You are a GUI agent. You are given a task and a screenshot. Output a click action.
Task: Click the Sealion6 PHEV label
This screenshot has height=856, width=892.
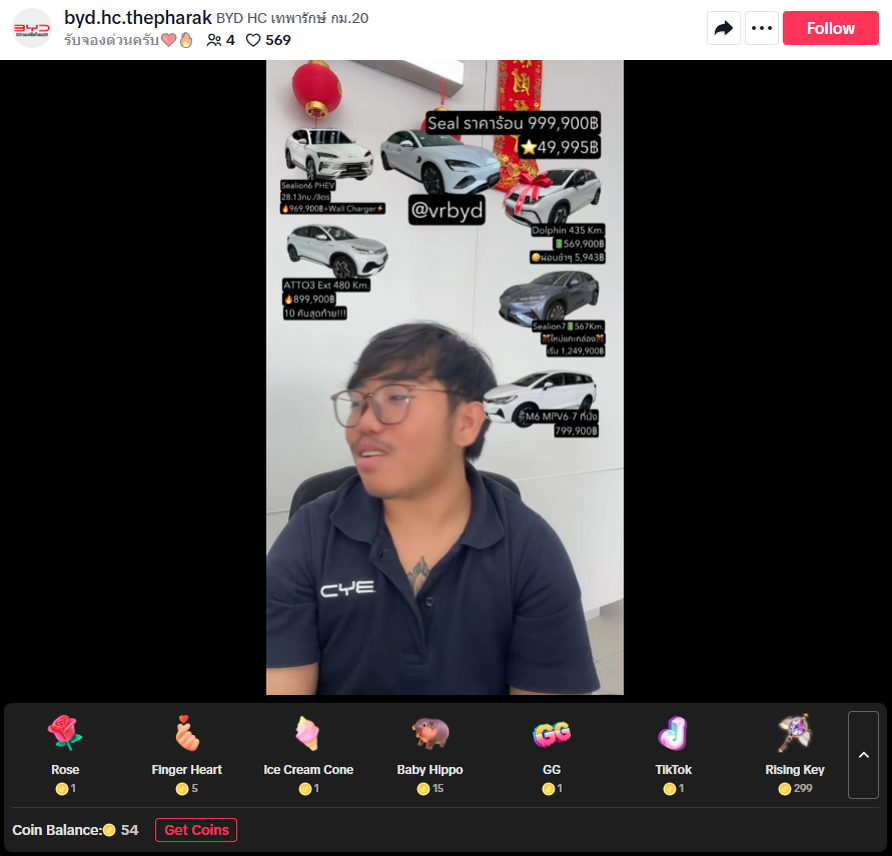(308, 185)
